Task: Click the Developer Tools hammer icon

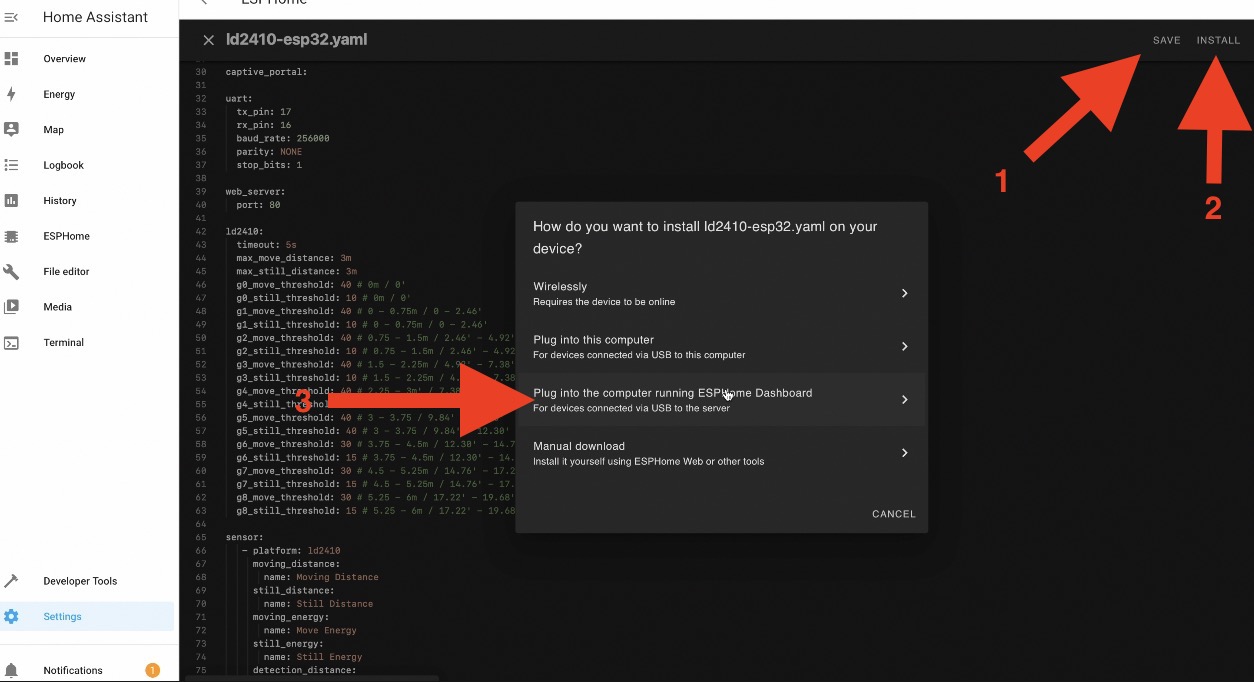Action: (11, 581)
